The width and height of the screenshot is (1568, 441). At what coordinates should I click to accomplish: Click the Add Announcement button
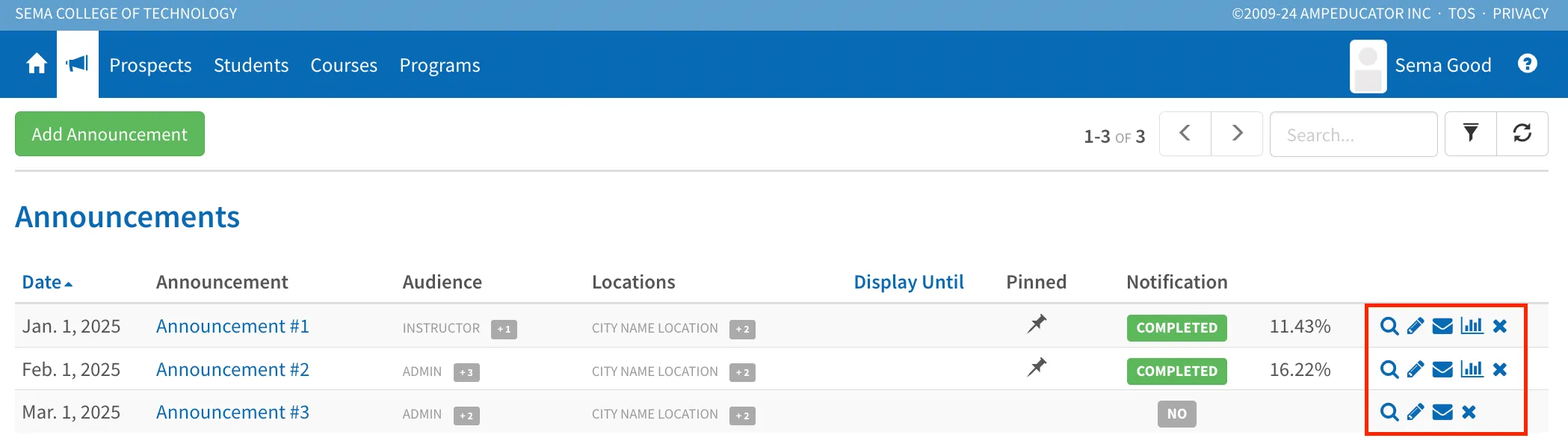coord(110,134)
